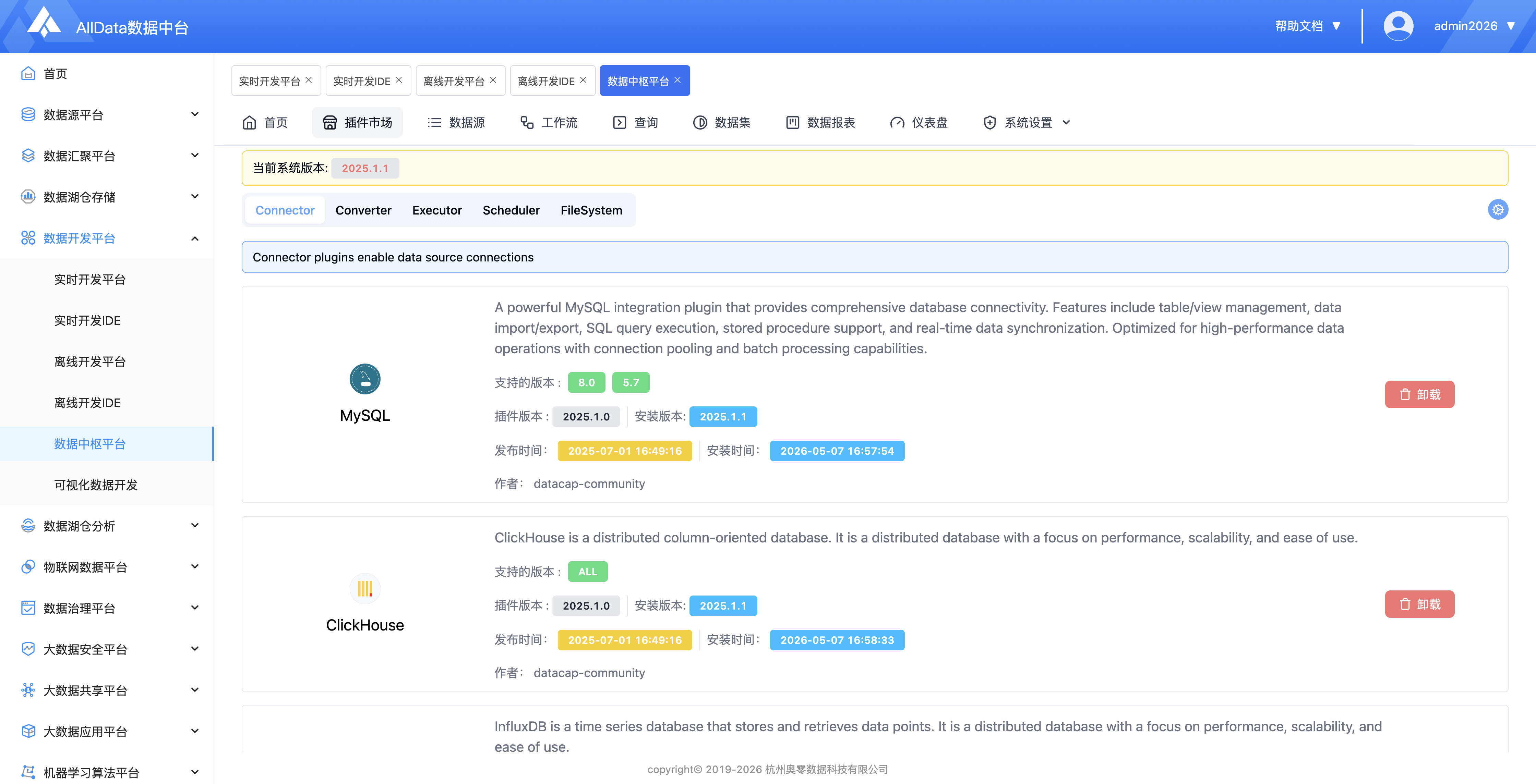Open the 数据报表 report nav item
The width and height of the screenshot is (1536, 784).
[820, 122]
